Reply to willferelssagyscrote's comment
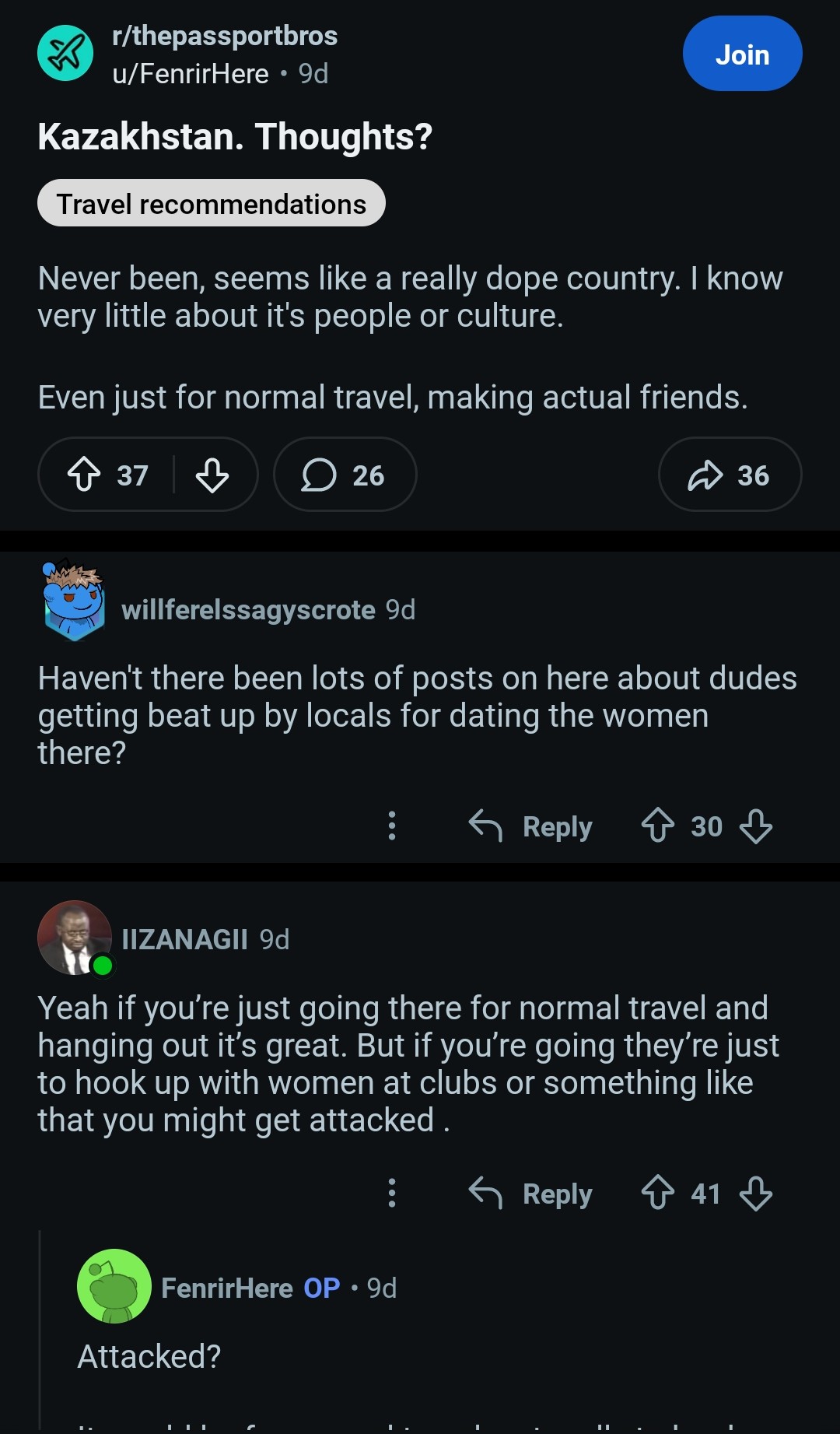 tap(531, 826)
